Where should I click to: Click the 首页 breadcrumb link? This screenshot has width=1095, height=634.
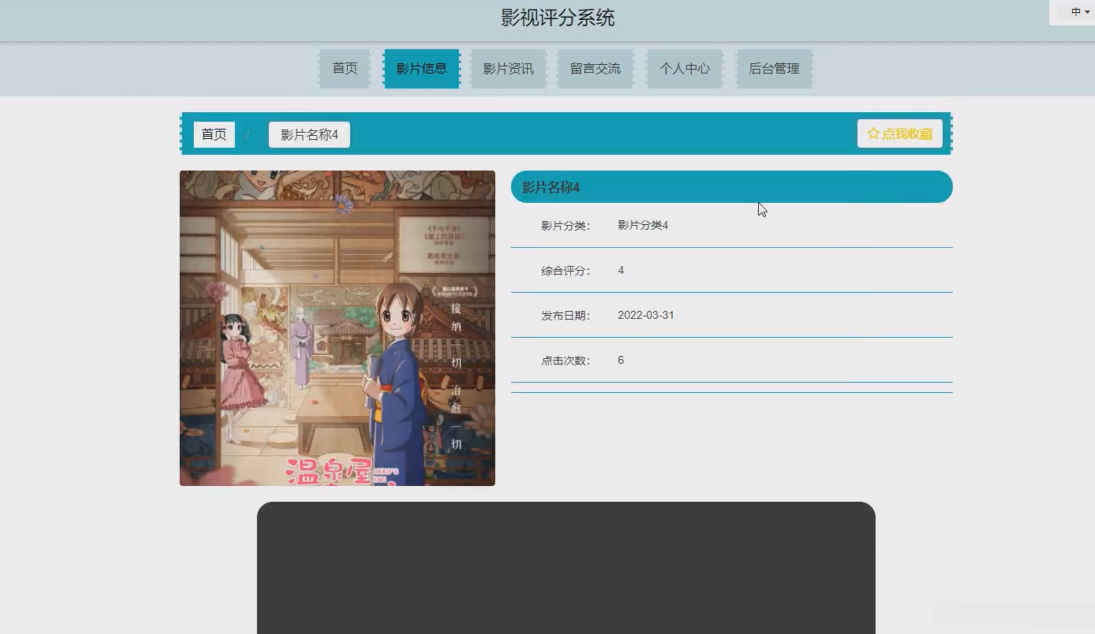(214, 134)
